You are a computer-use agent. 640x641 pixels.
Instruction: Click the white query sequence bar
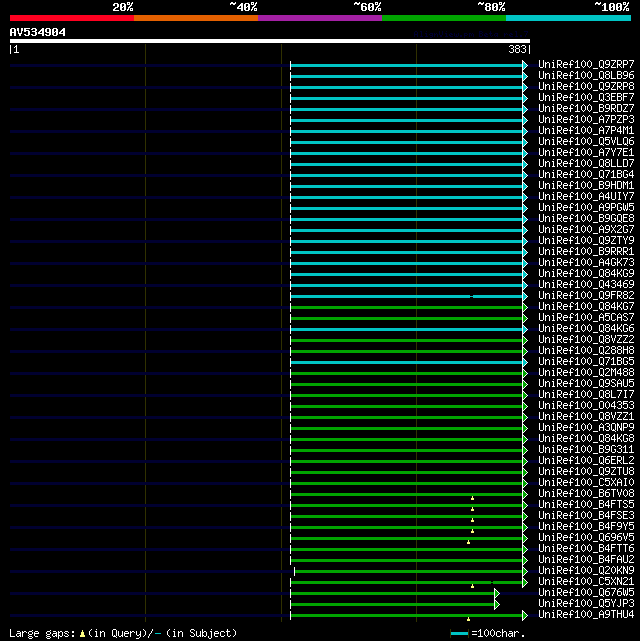click(270, 41)
